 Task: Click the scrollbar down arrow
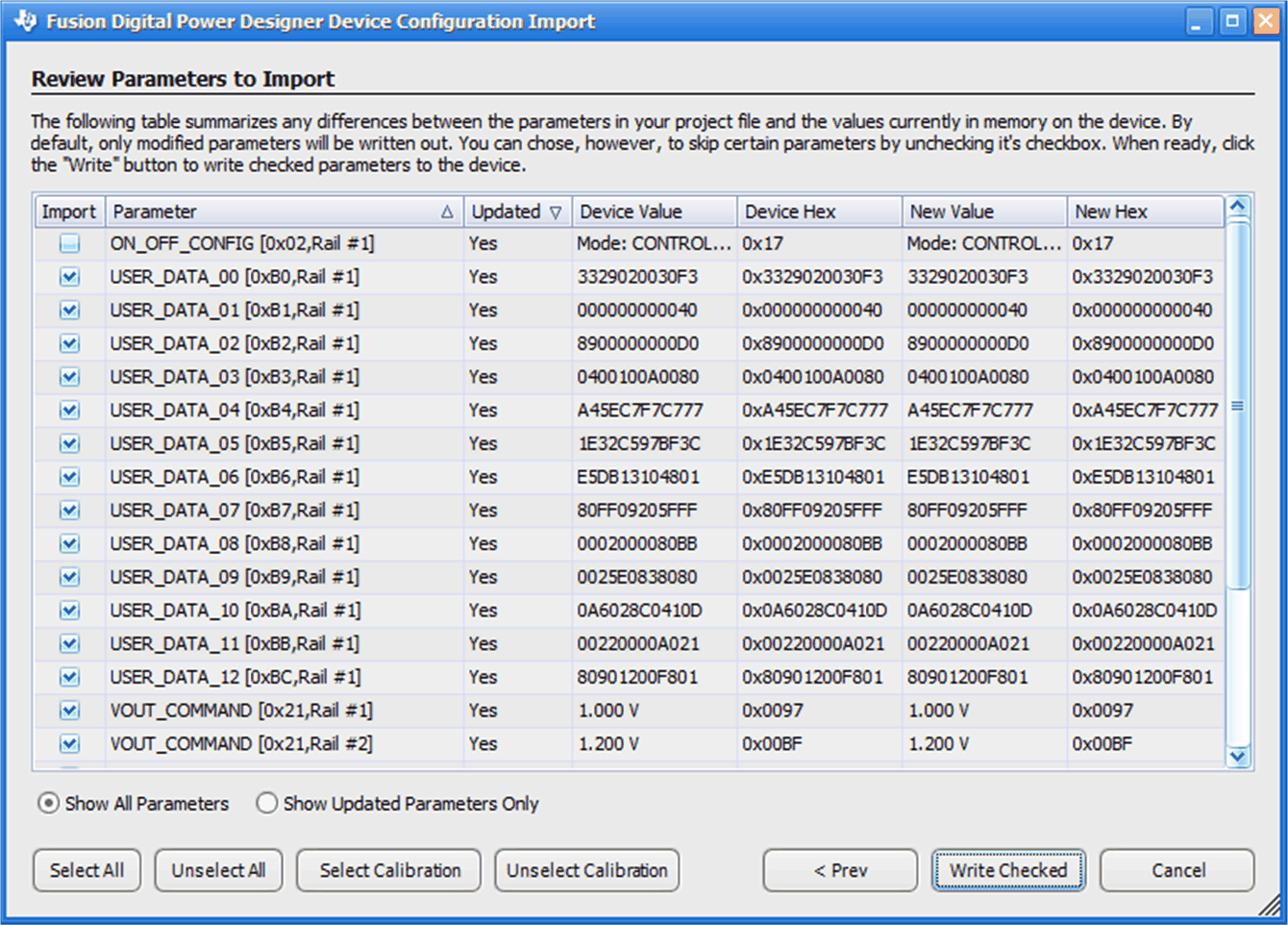(1238, 759)
